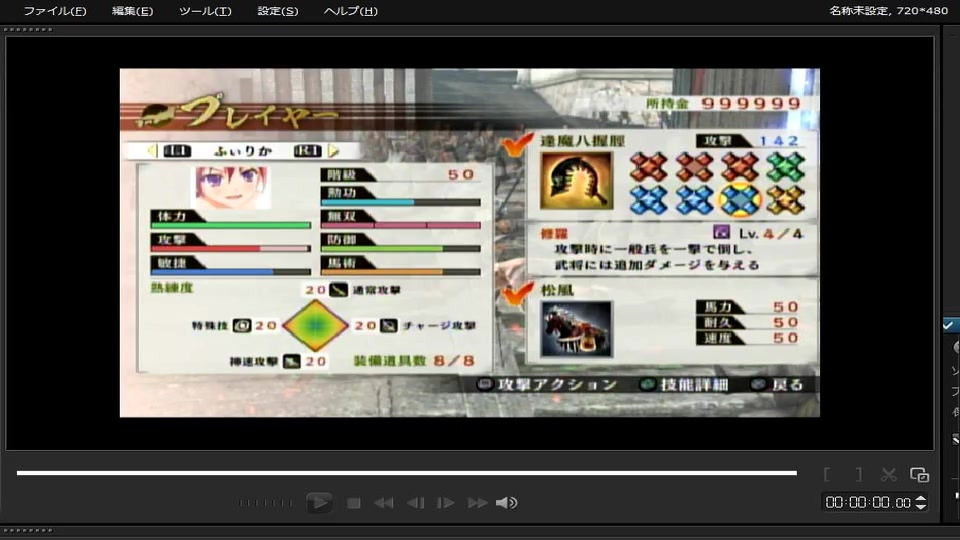Viewport: 960px width, 540px height.
Task: Set mark-out with right bracket icon
Action: click(x=858, y=474)
